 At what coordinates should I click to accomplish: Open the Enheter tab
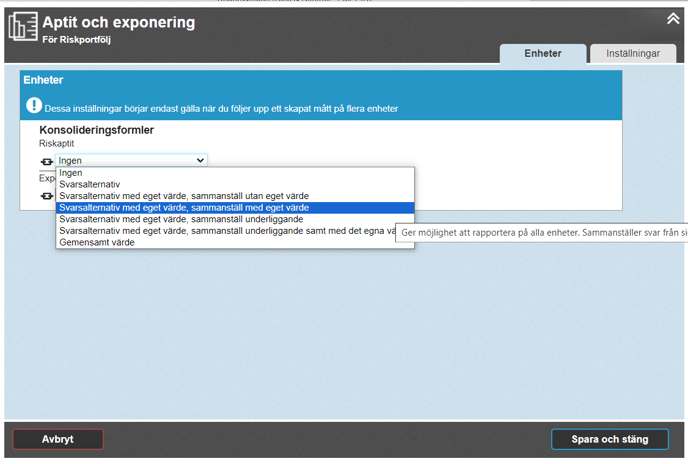[542, 54]
